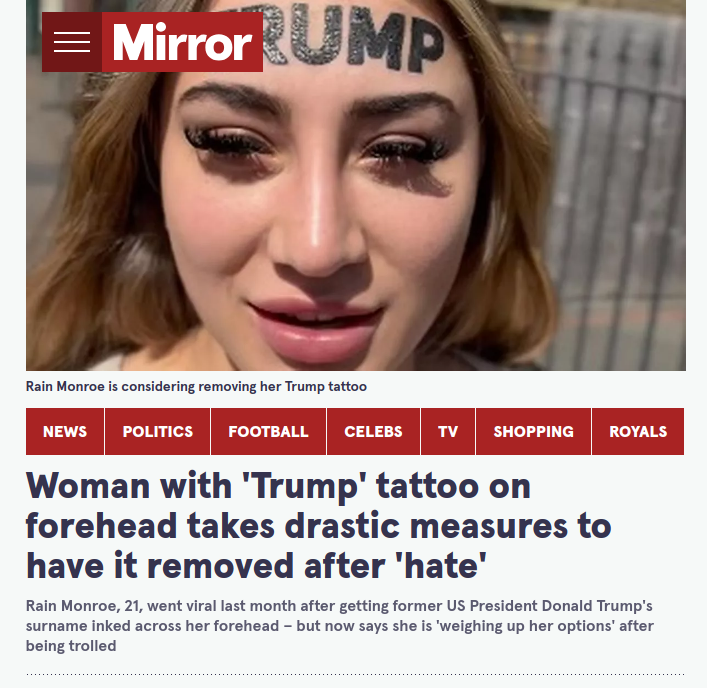Click the tattoo lettering on the forehead

[352, 36]
